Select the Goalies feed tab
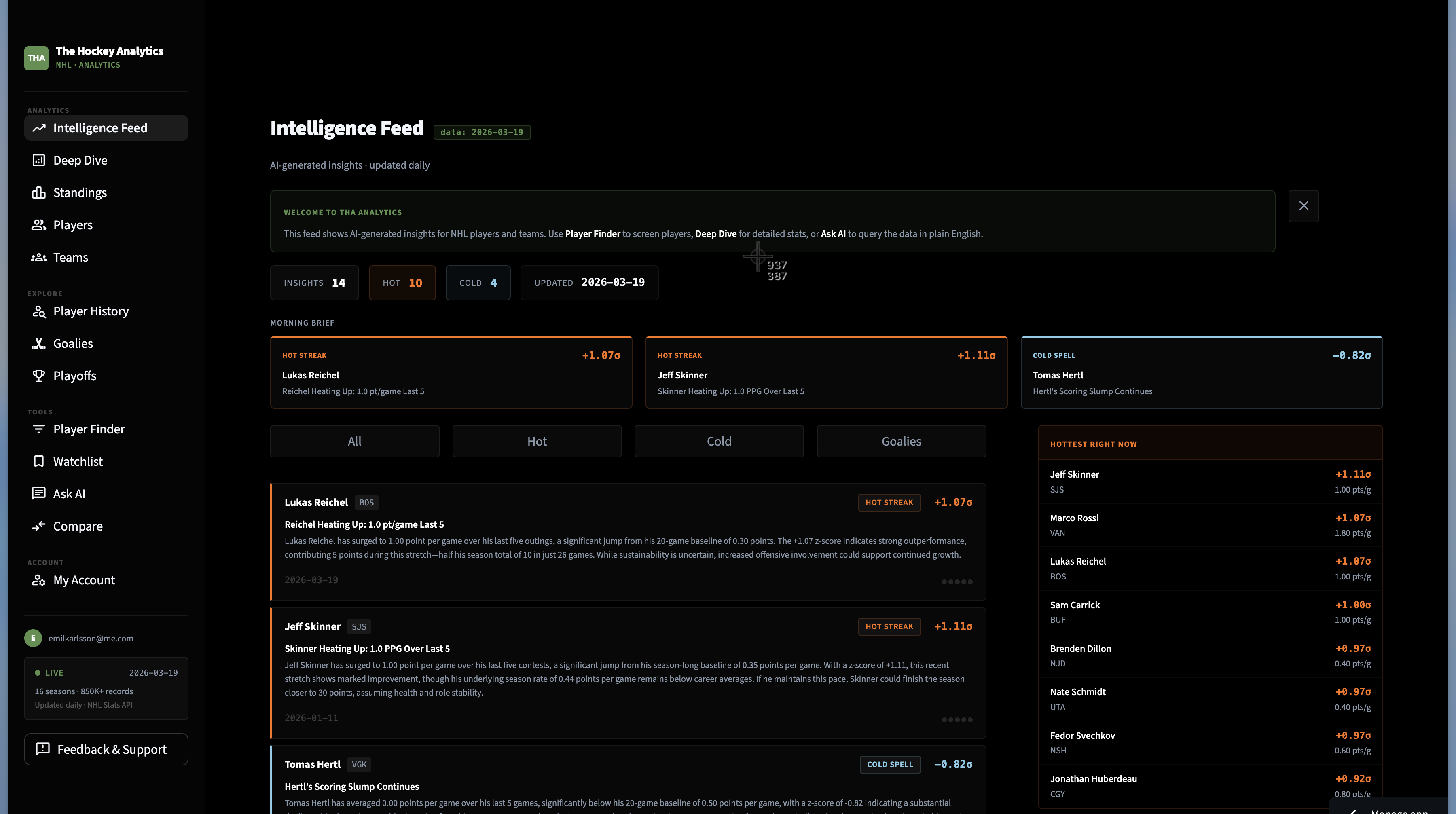Screen dimensions: 1456x814 coord(901,441)
